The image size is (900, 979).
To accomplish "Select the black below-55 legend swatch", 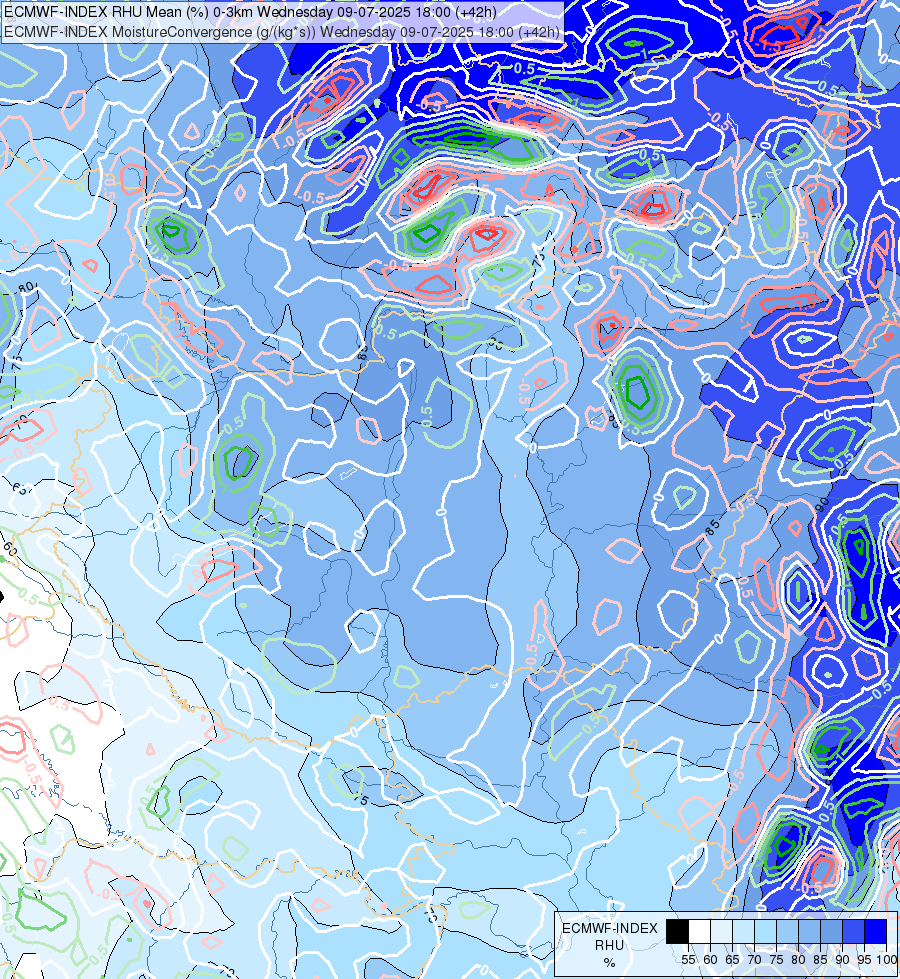I will coord(678,931).
